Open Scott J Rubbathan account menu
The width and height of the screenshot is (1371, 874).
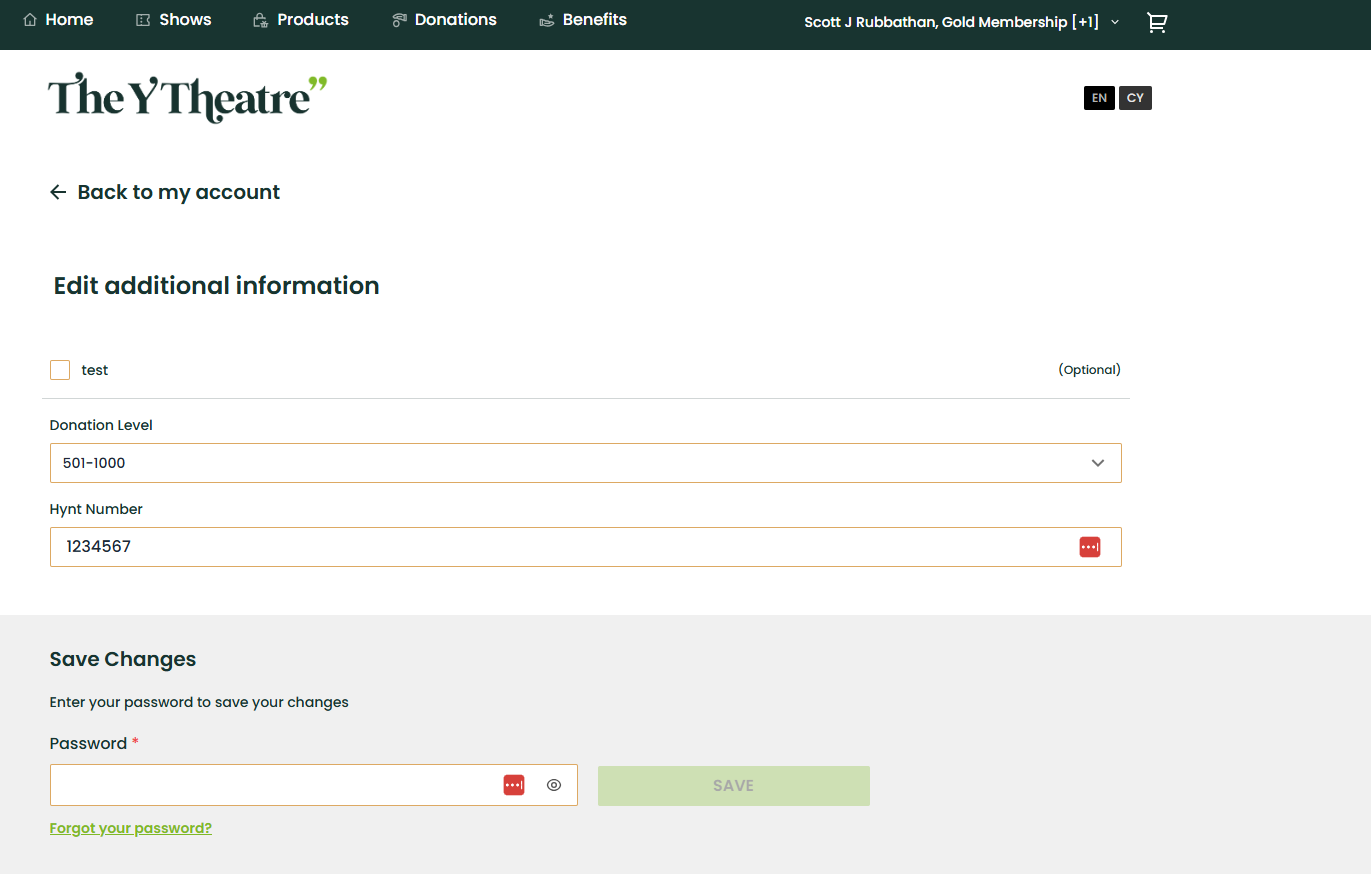point(962,22)
